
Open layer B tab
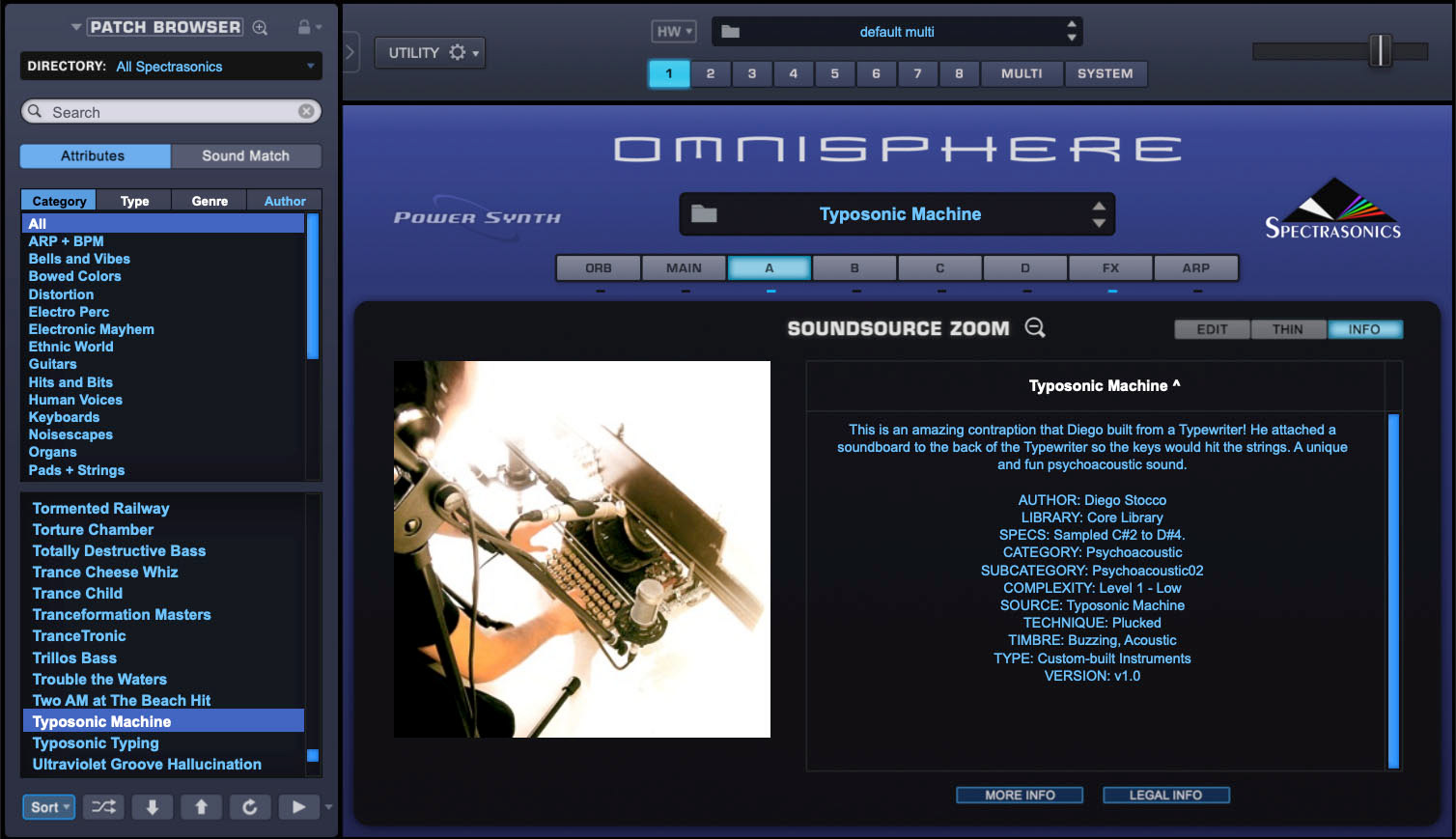point(854,267)
